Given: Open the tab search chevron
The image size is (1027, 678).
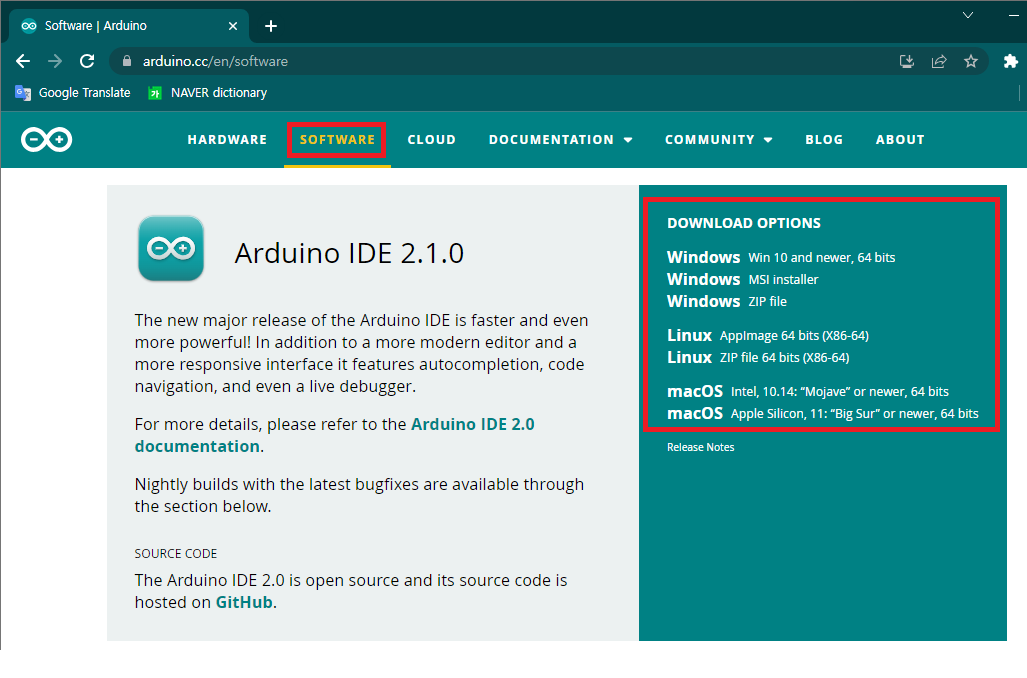Looking at the screenshot, I should click(967, 15).
